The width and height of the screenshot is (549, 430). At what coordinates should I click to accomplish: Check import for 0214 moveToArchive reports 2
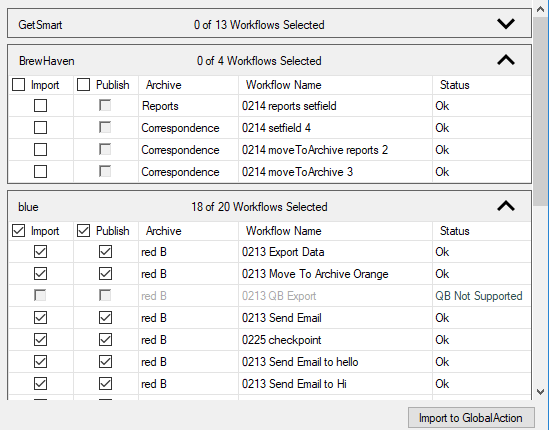click(40, 150)
